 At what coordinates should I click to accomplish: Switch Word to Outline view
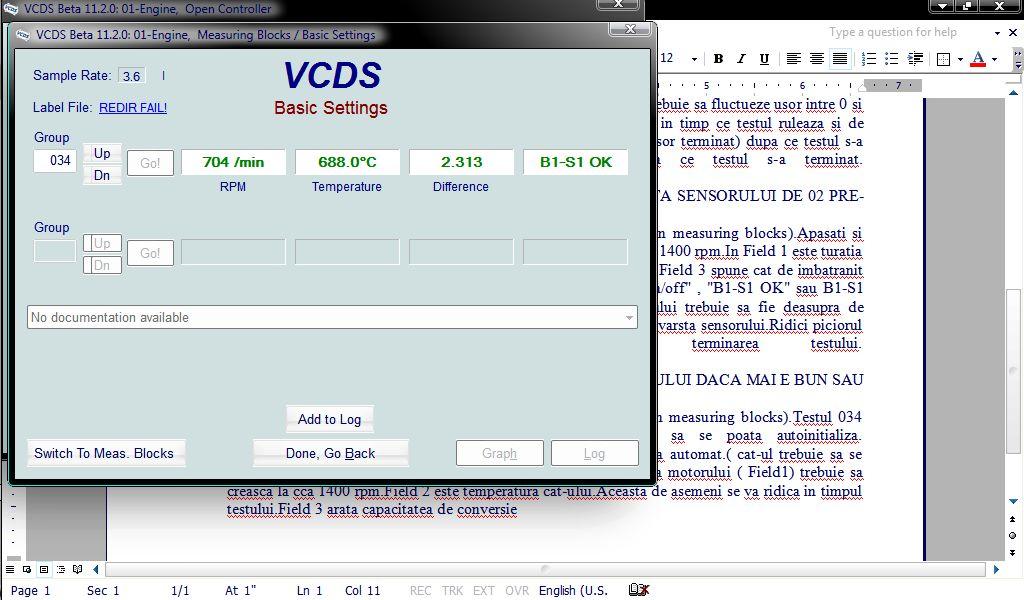[x=61, y=569]
